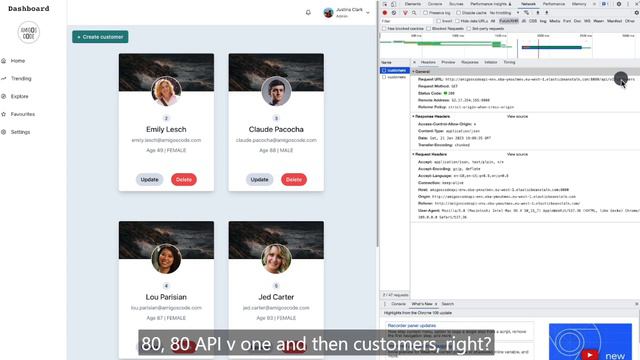Click Delete on Claude Pacocha card

pos(294,180)
